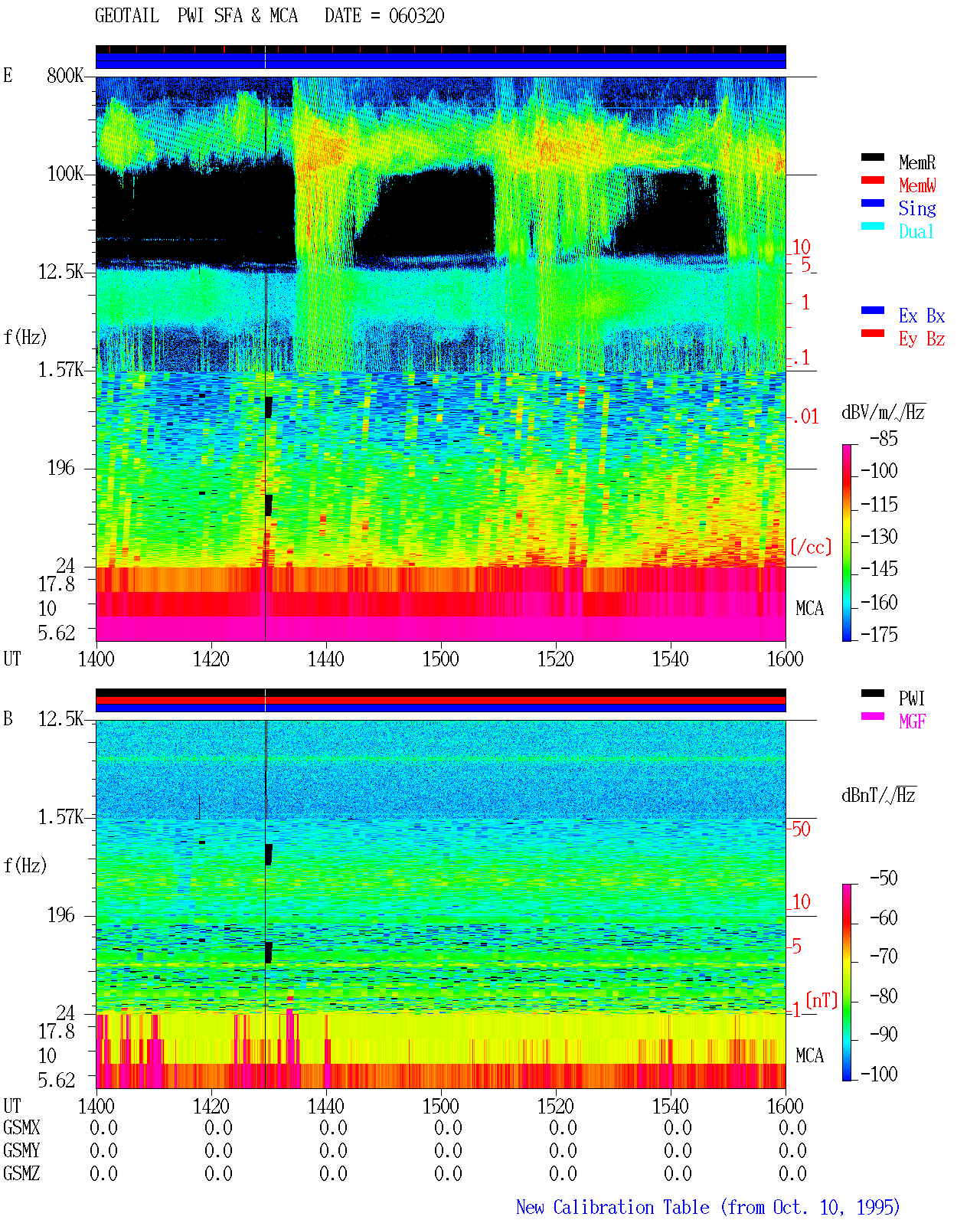Image resolution: width=980 pixels, height=1220 pixels.
Task: Click the "dBnT/√Hz" unit label
Action: pos(879,795)
